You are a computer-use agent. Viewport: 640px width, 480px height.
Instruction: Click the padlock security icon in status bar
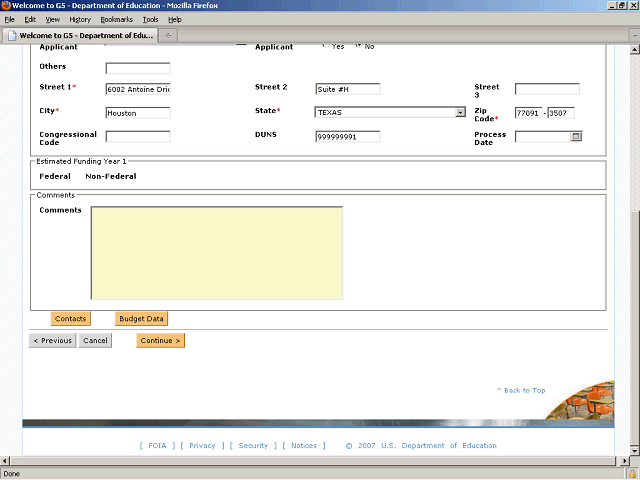(633, 474)
